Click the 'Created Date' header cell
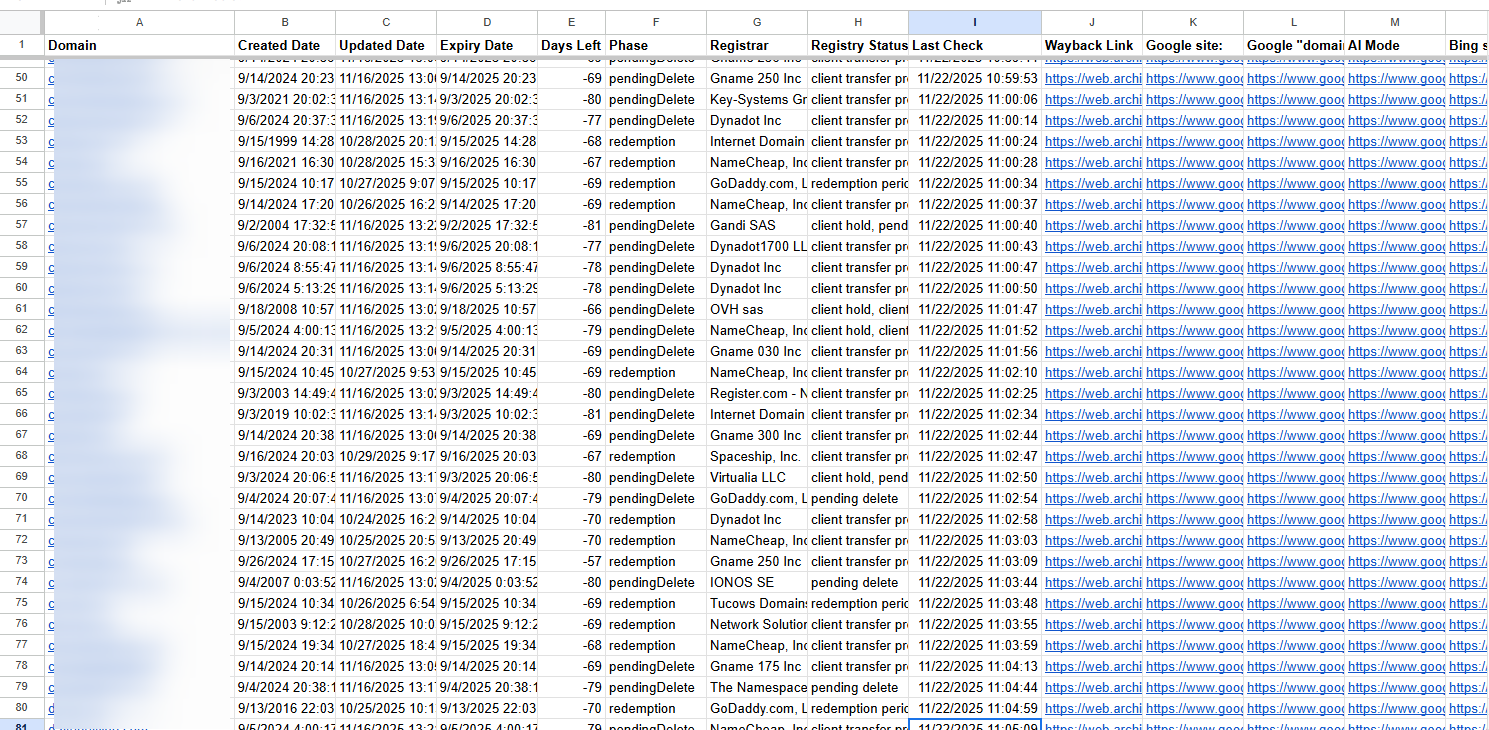Viewport: 1489px width, 730px height. [x=285, y=45]
